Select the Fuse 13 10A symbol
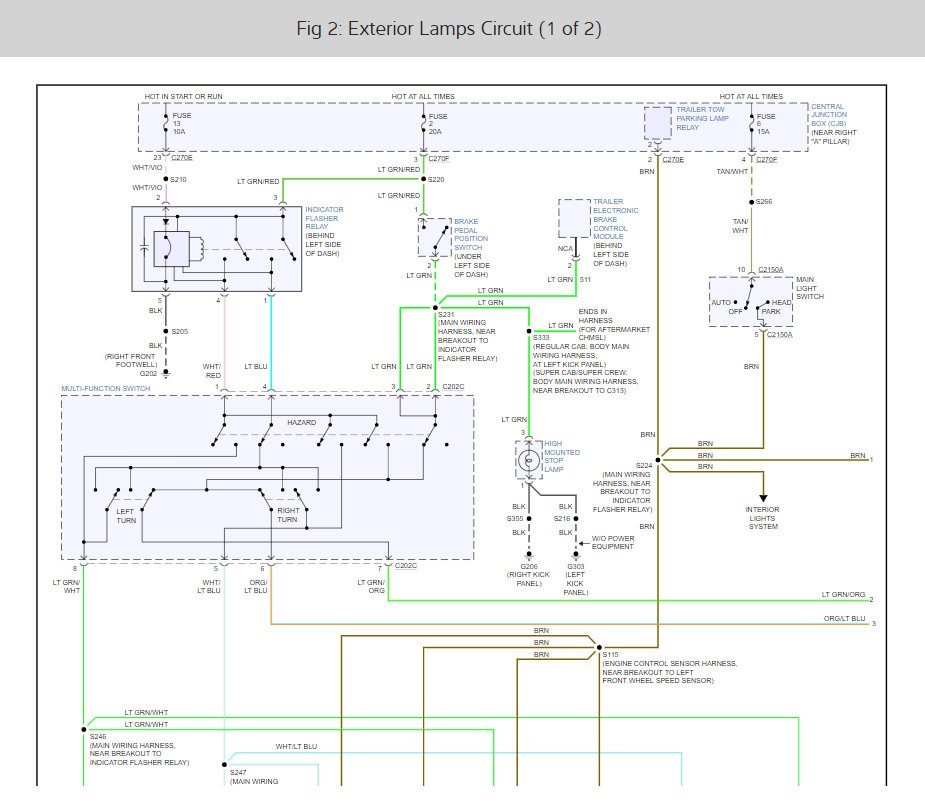Screen dimensions: 925x812 (x=166, y=124)
